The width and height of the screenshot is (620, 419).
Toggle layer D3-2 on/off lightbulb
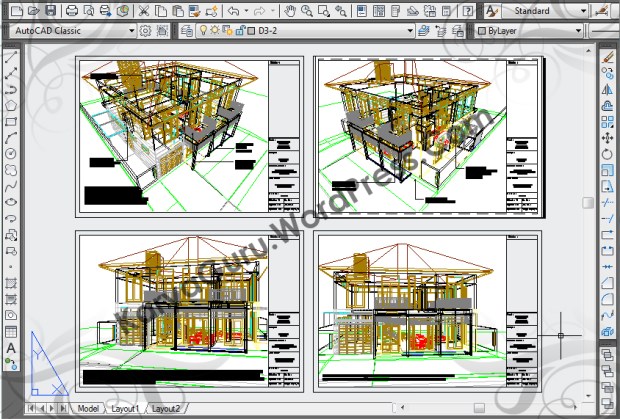(203, 30)
